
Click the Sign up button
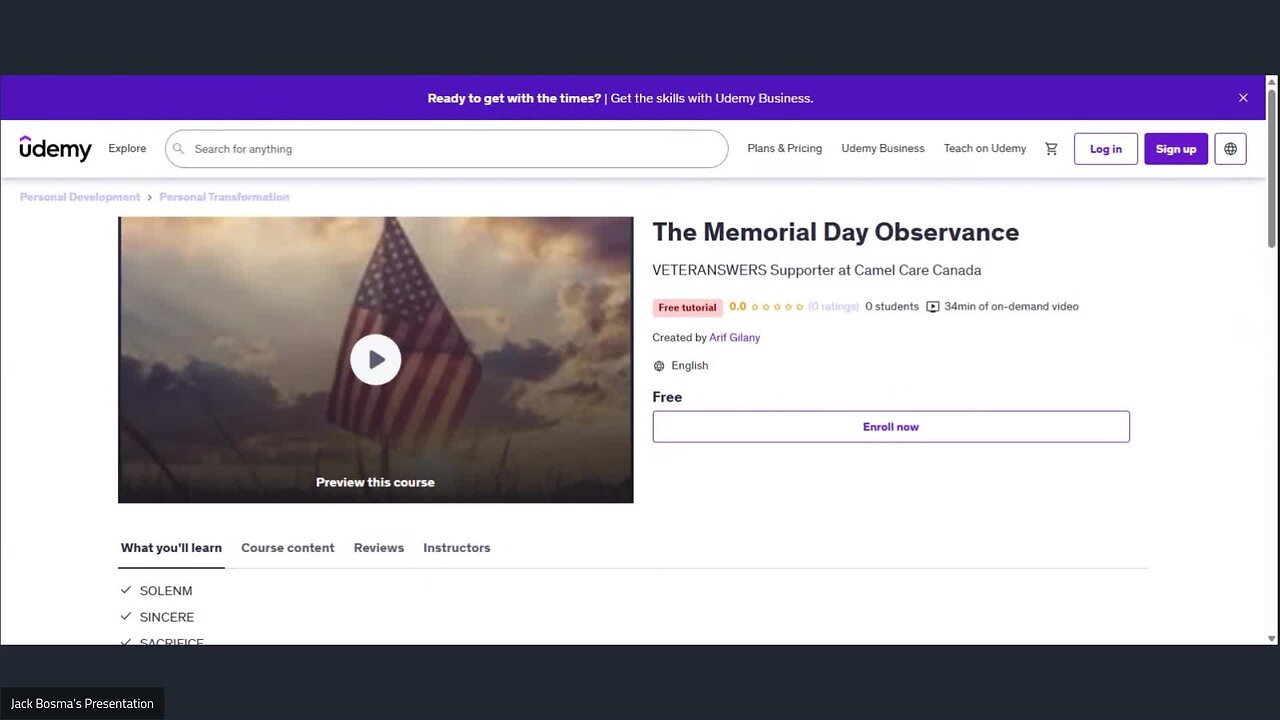pos(1175,149)
